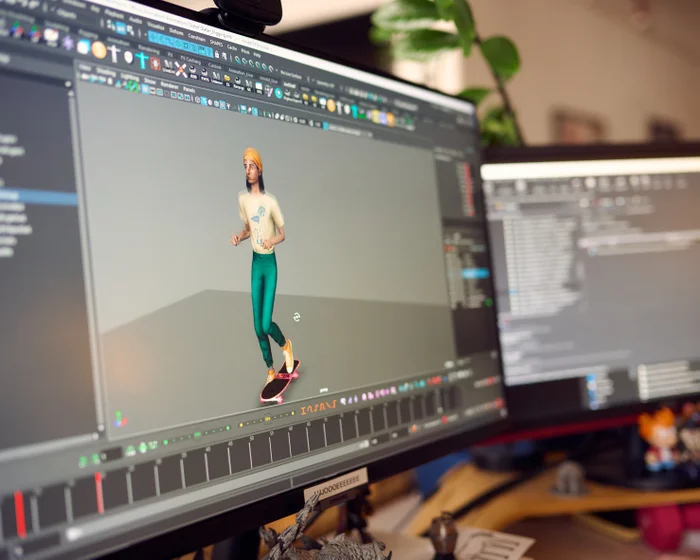Click the yellow folder shelf icon
This screenshot has height=560, width=700.
pos(227,79)
